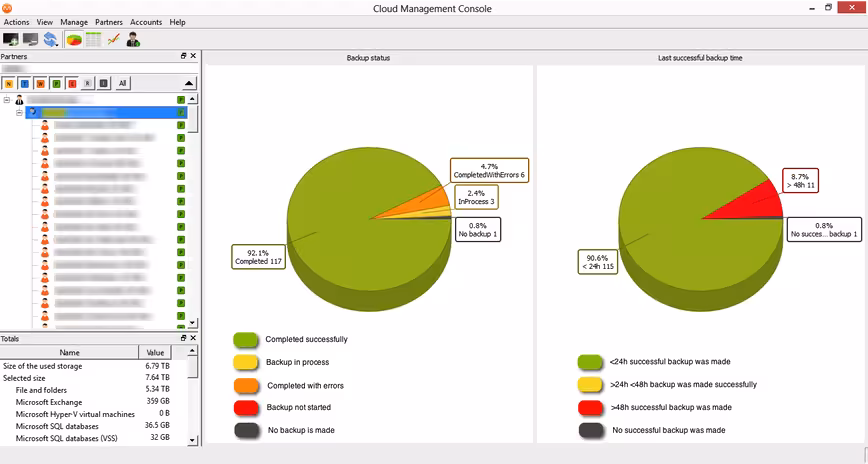868x464 pixels.
Task: Click the 'Backup status' chart title
Action: point(368,58)
